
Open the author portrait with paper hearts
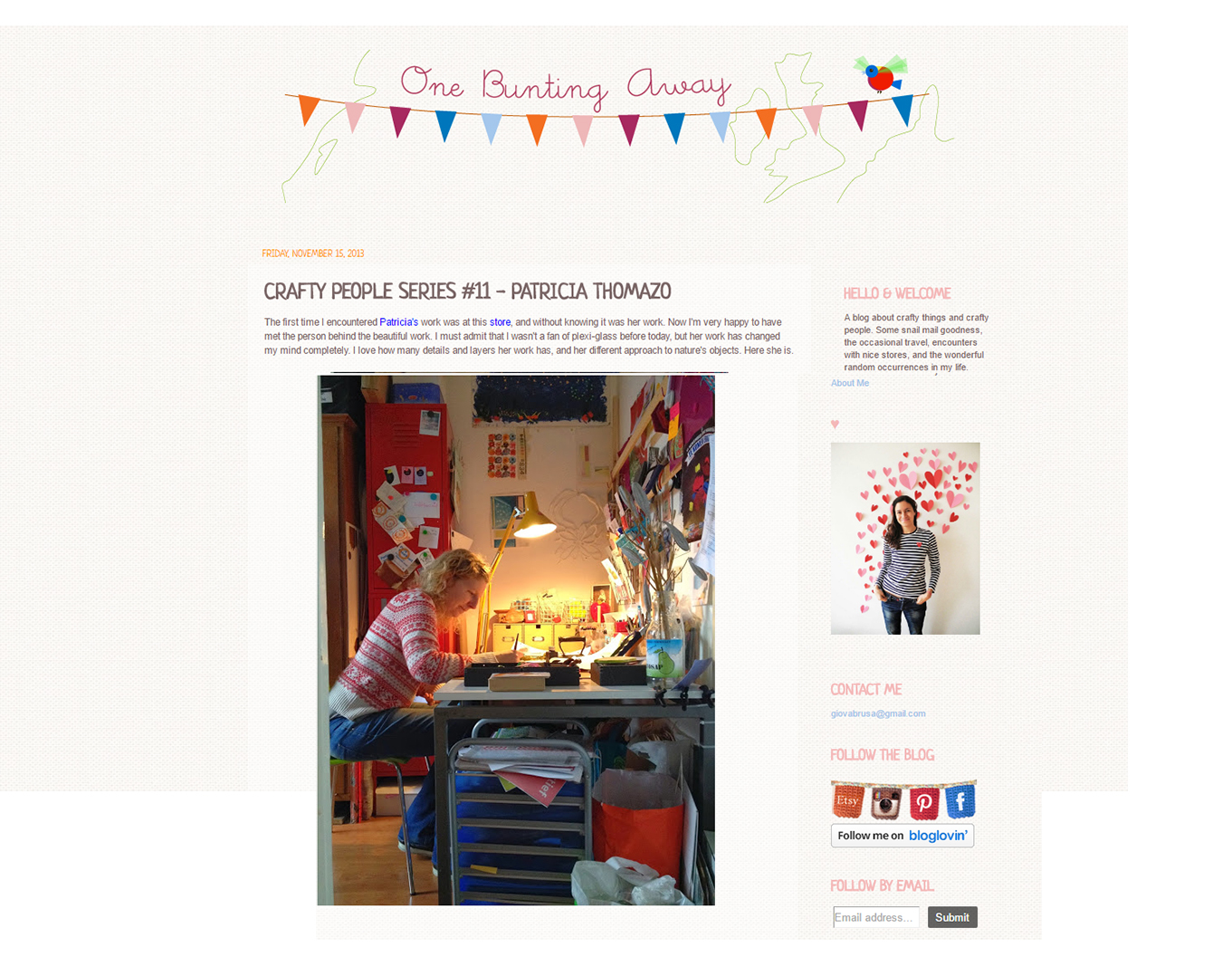click(905, 539)
